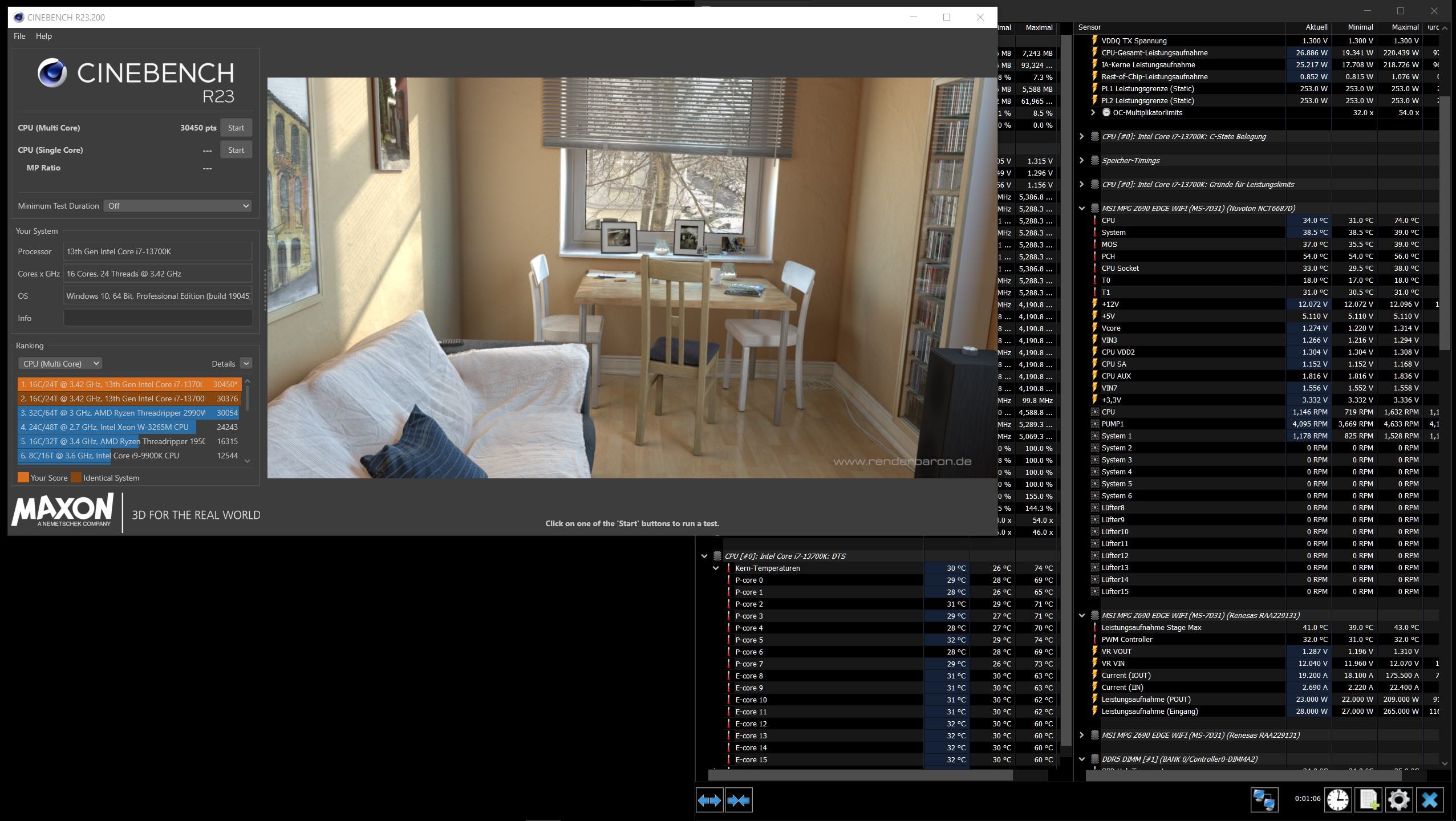Select ranking entry Threadripper 2990W

(x=128, y=413)
